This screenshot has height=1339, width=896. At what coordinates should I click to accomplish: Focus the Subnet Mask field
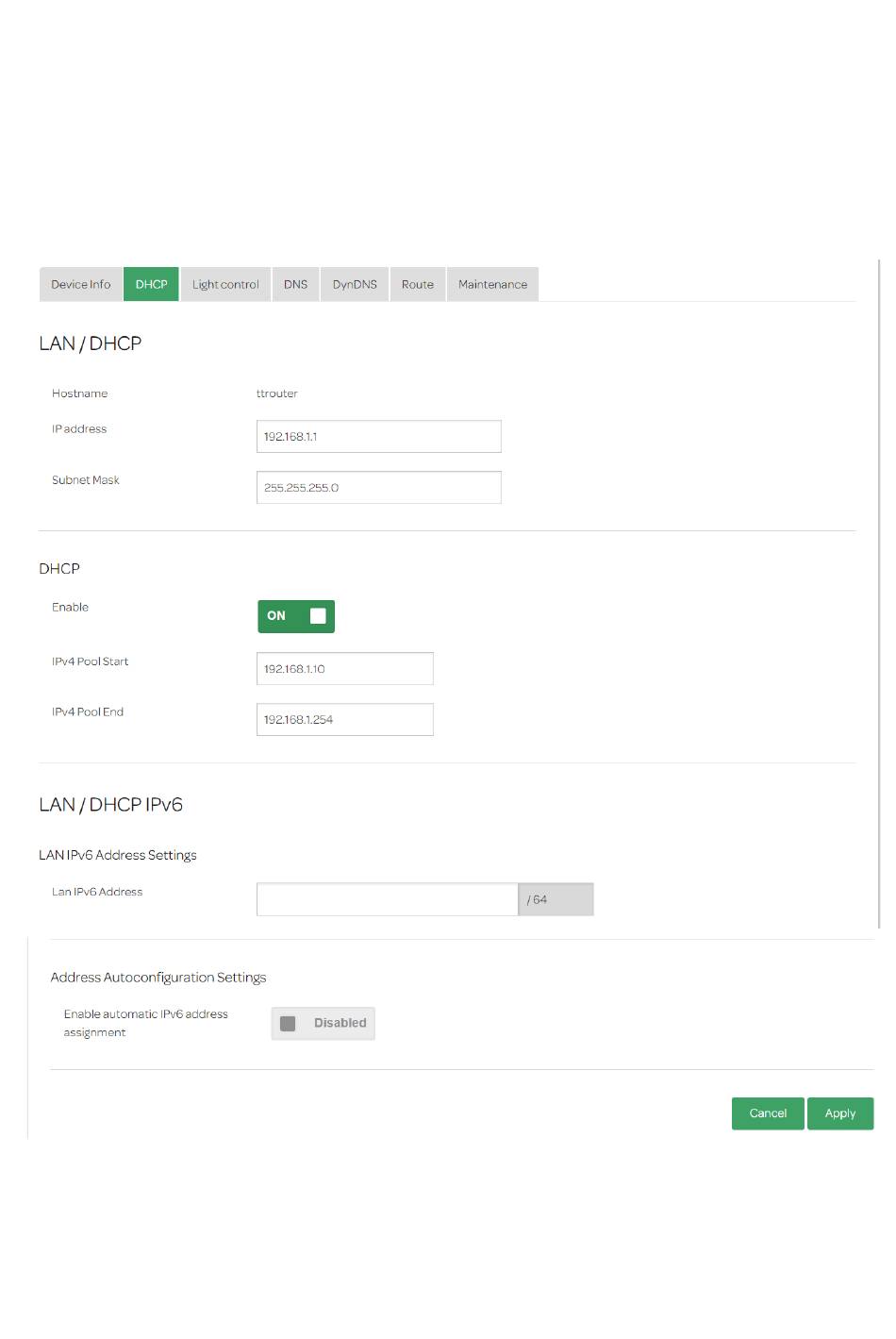[x=378, y=488]
